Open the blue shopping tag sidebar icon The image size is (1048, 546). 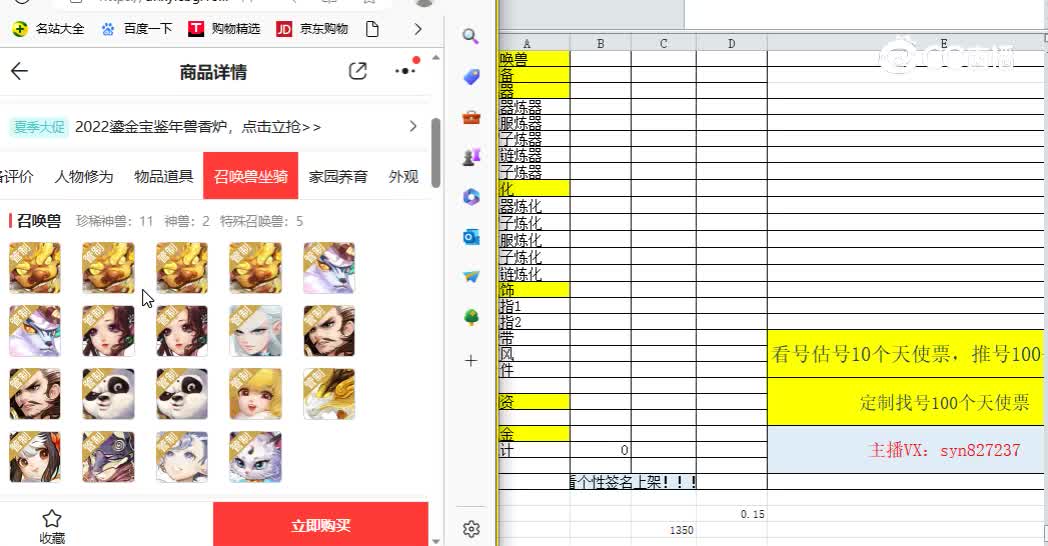pos(471,77)
